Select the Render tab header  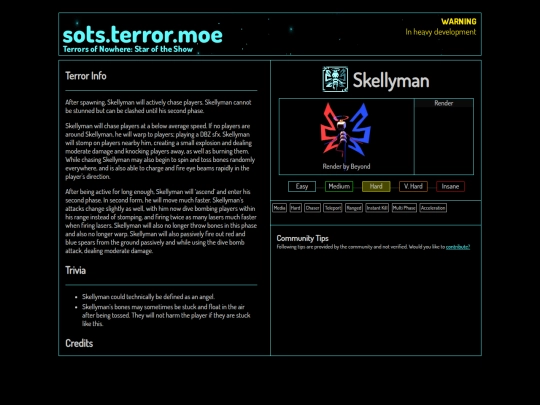click(x=444, y=103)
